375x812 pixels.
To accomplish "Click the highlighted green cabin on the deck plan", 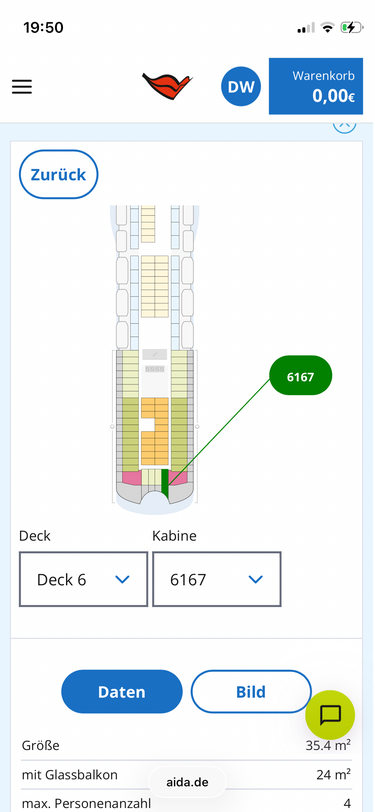I will tap(165, 481).
